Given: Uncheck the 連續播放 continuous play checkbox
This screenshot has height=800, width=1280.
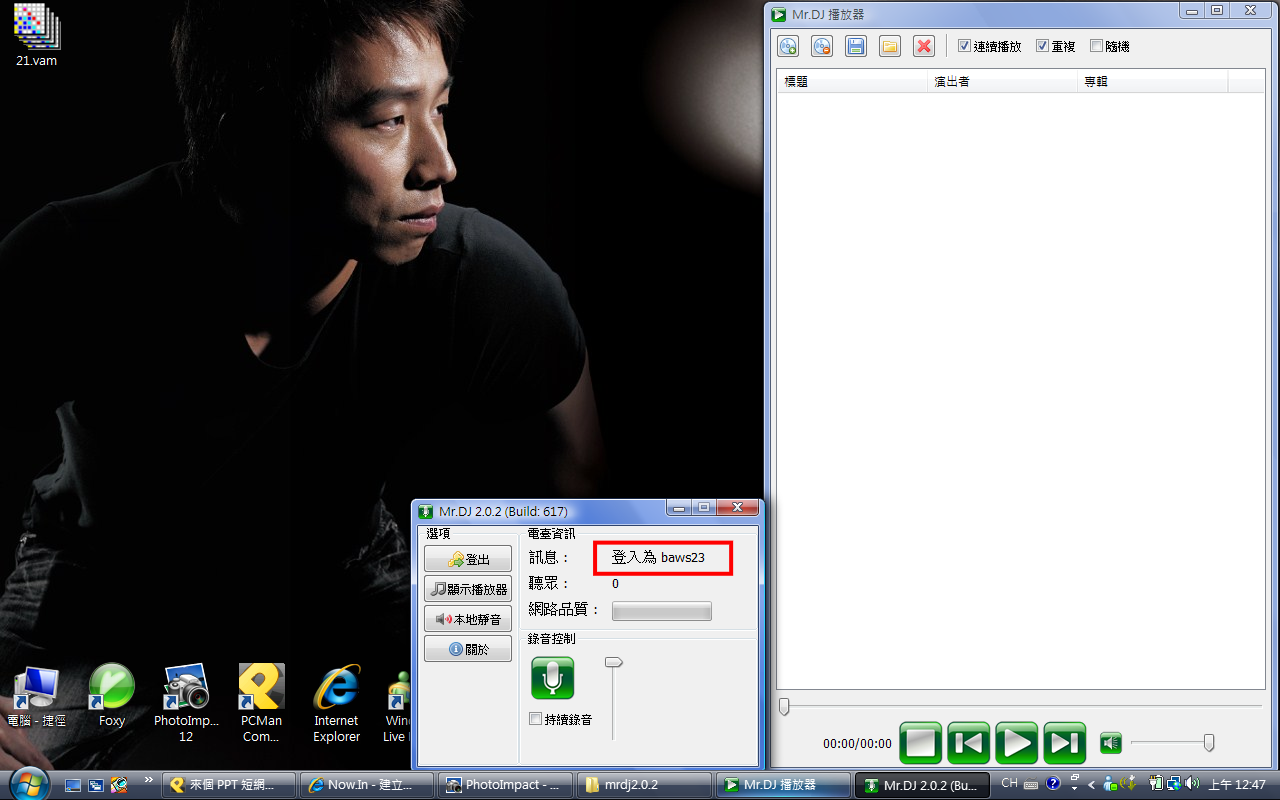Looking at the screenshot, I should pyautogui.click(x=964, y=46).
